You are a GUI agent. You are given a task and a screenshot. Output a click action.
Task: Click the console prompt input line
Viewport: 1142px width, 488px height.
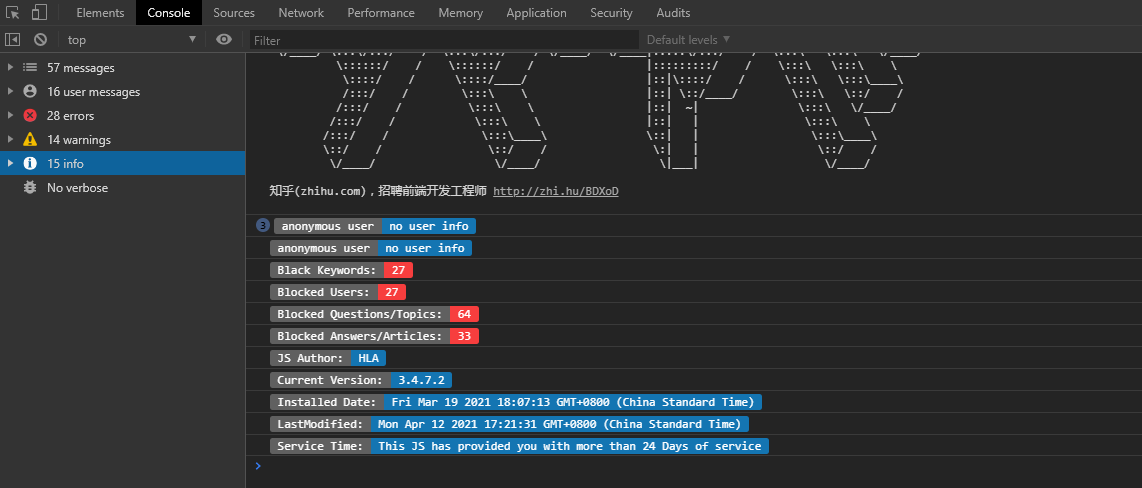[690, 466]
